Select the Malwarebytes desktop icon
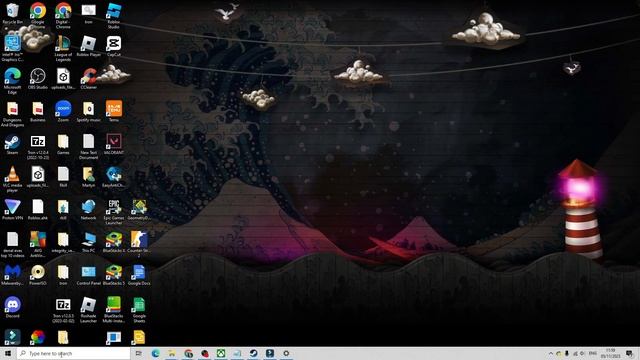The width and height of the screenshot is (640, 360). pos(12,275)
